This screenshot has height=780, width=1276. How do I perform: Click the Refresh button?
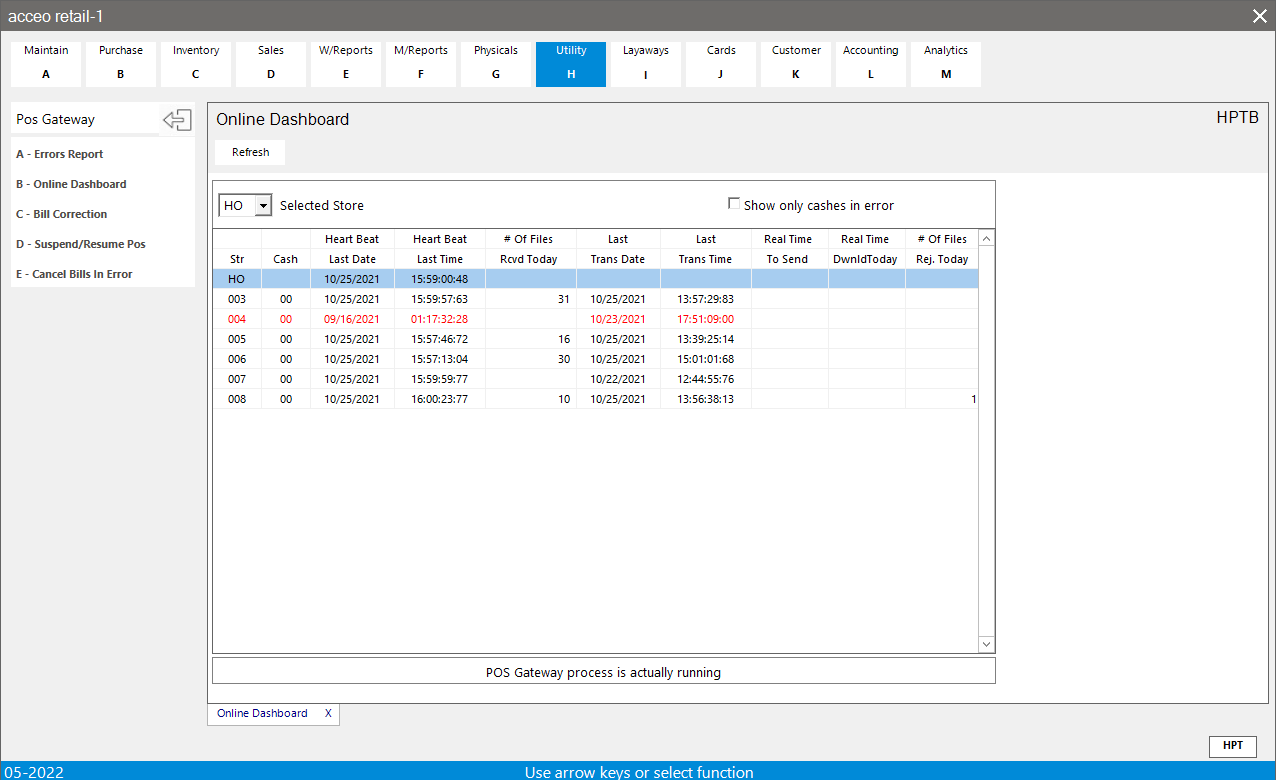point(249,152)
